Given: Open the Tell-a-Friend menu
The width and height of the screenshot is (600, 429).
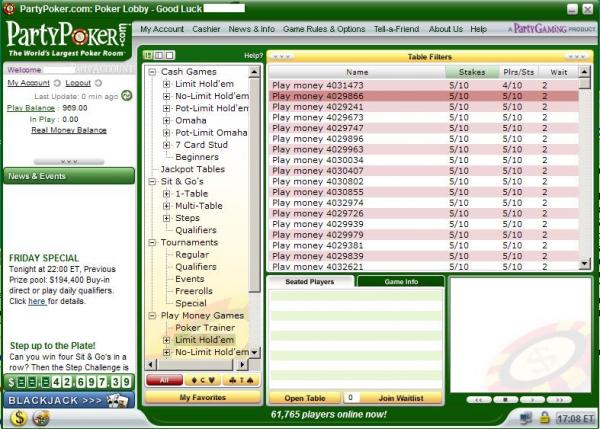Looking at the screenshot, I should [x=396, y=29].
